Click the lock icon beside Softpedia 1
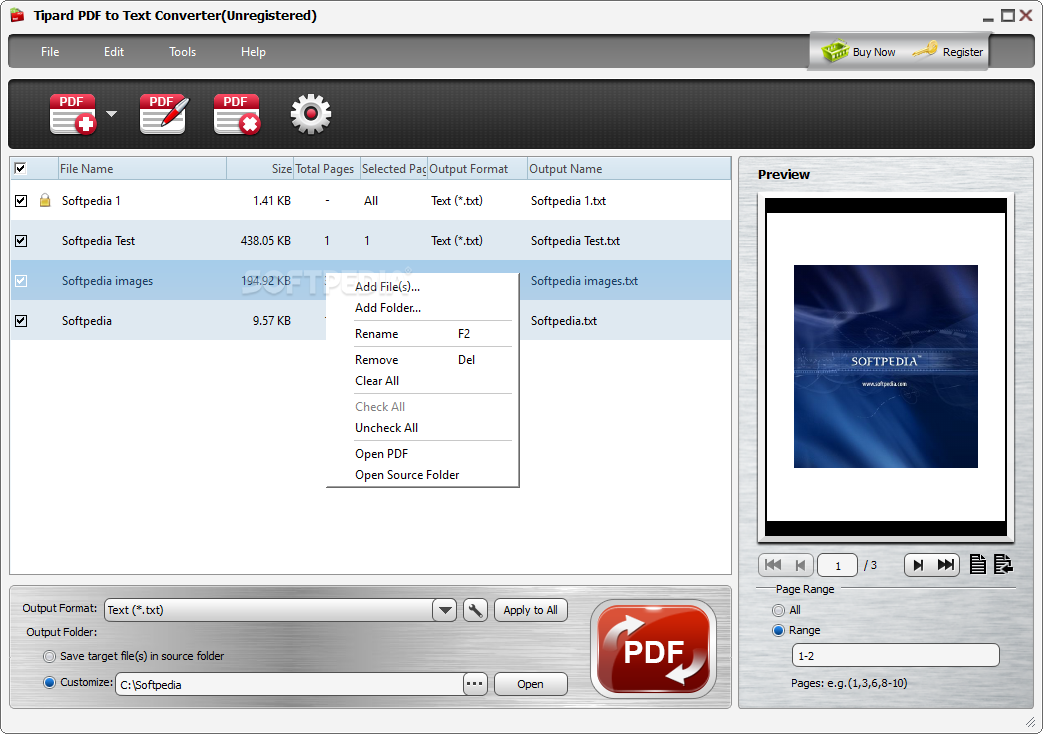This screenshot has width=1043, height=734. [45, 200]
